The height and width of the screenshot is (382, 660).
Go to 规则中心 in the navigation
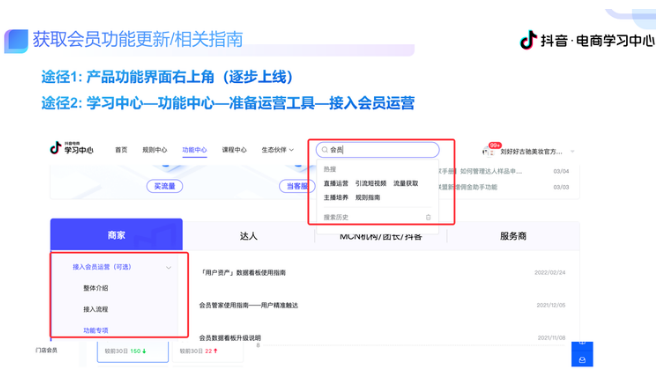pos(154,150)
